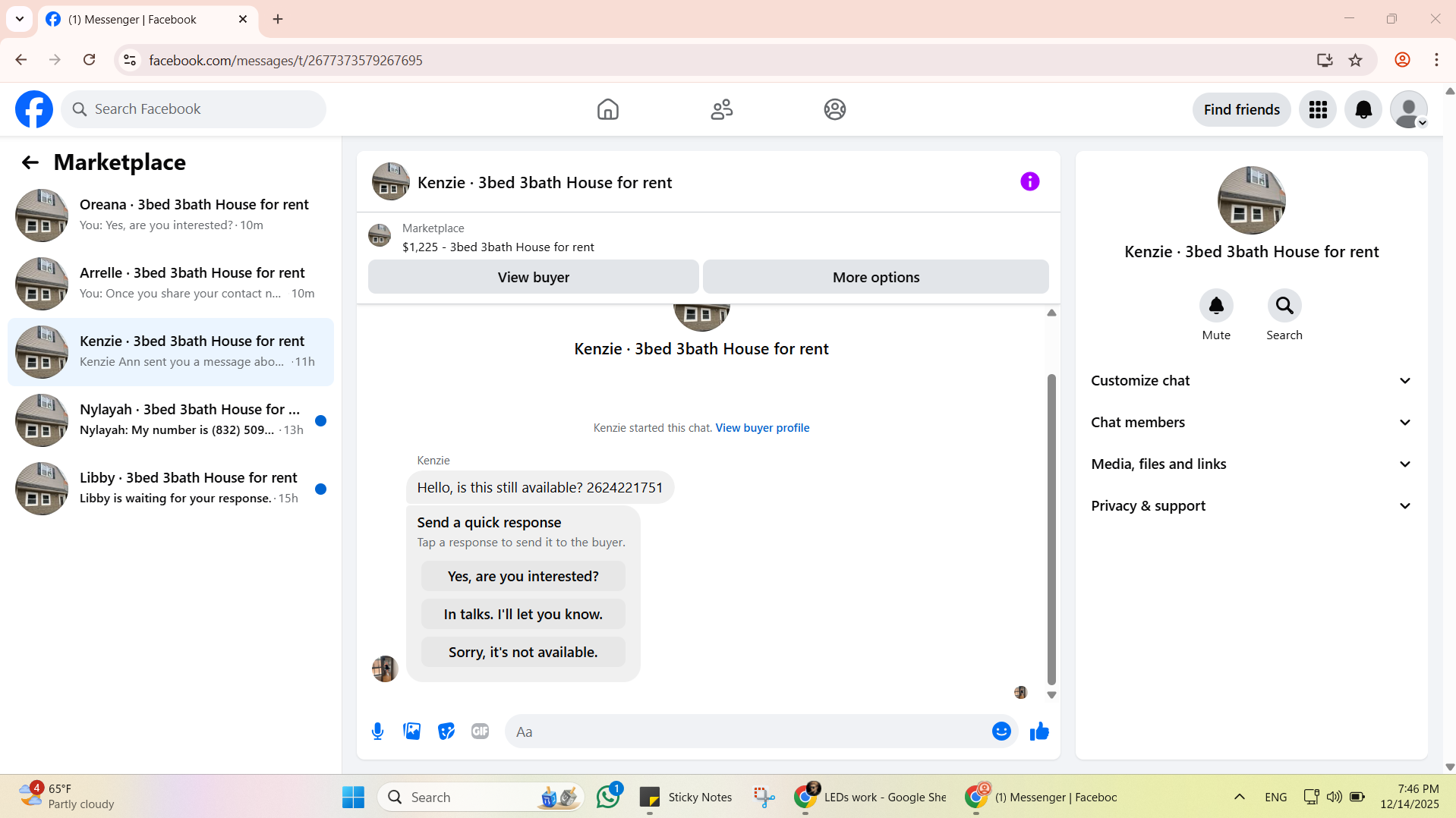The height and width of the screenshot is (818, 1456).
Task: Expand Chat members section
Action: tap(1251, 423)
